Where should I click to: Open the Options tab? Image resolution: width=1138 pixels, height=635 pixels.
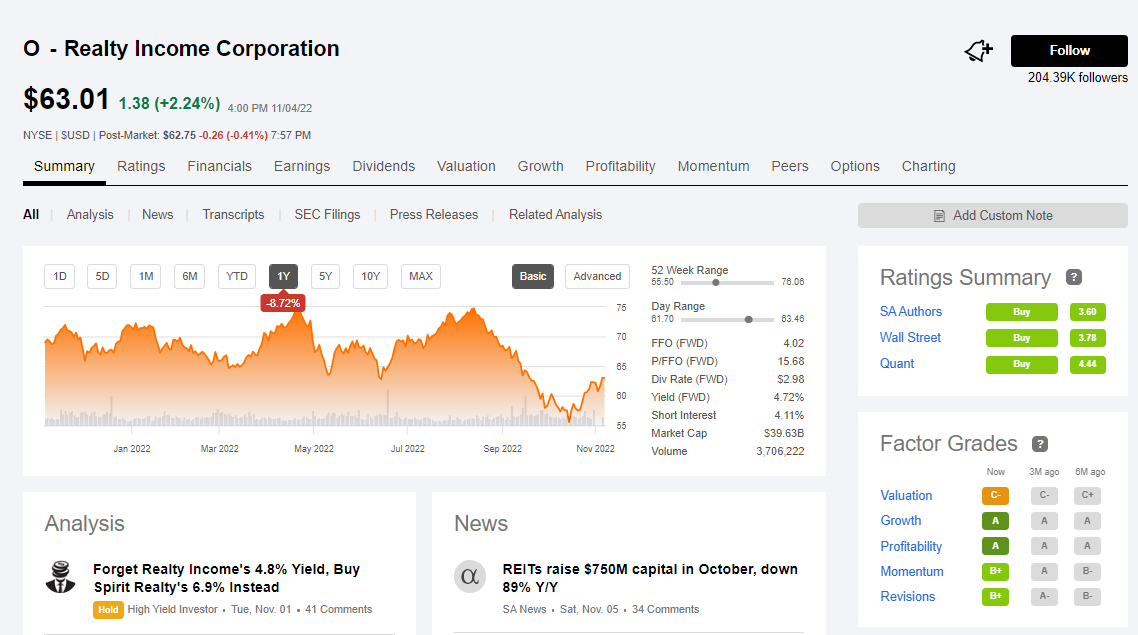(855, 166)
